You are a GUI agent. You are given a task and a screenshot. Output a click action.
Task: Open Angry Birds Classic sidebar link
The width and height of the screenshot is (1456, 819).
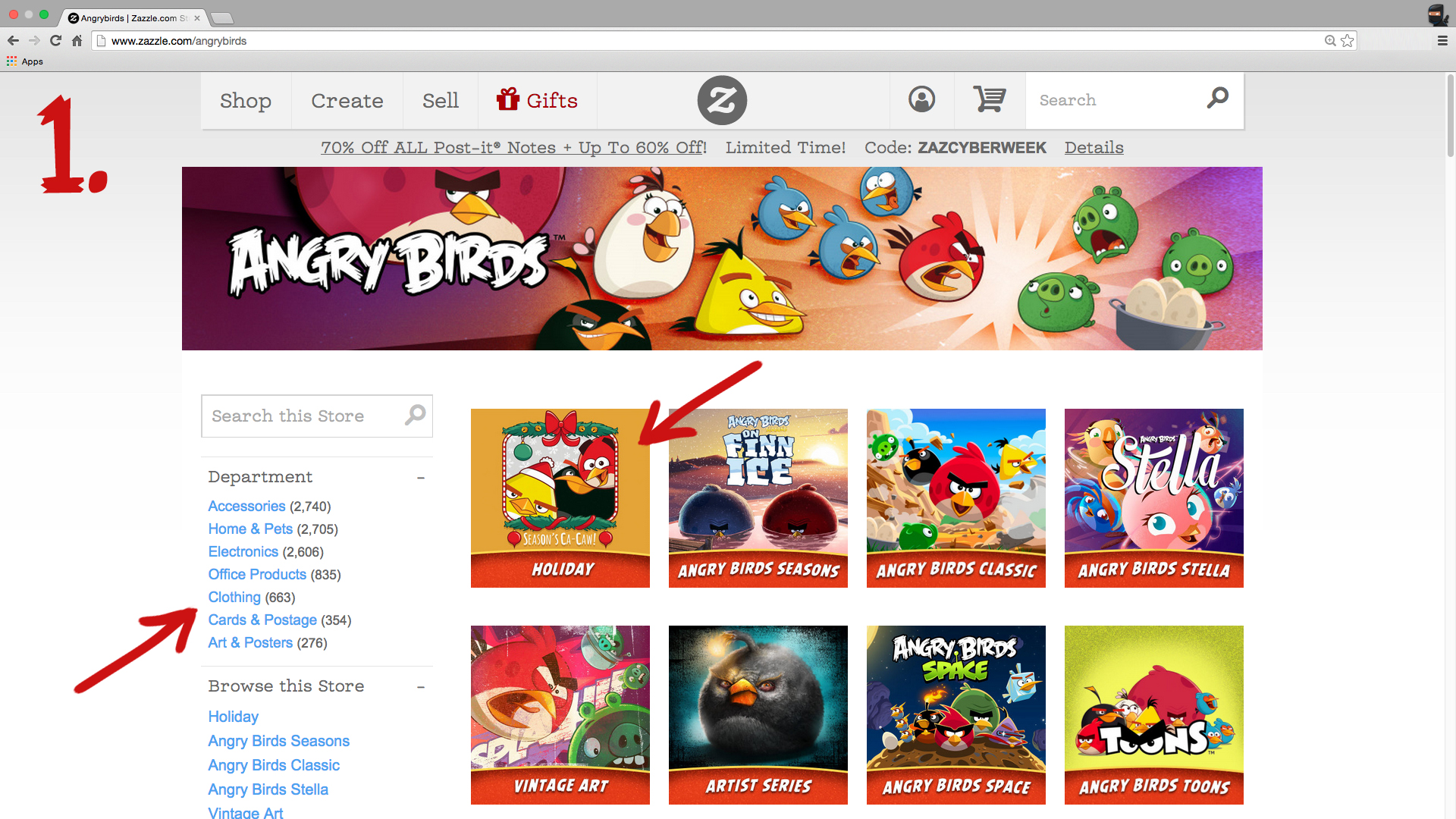274,765
